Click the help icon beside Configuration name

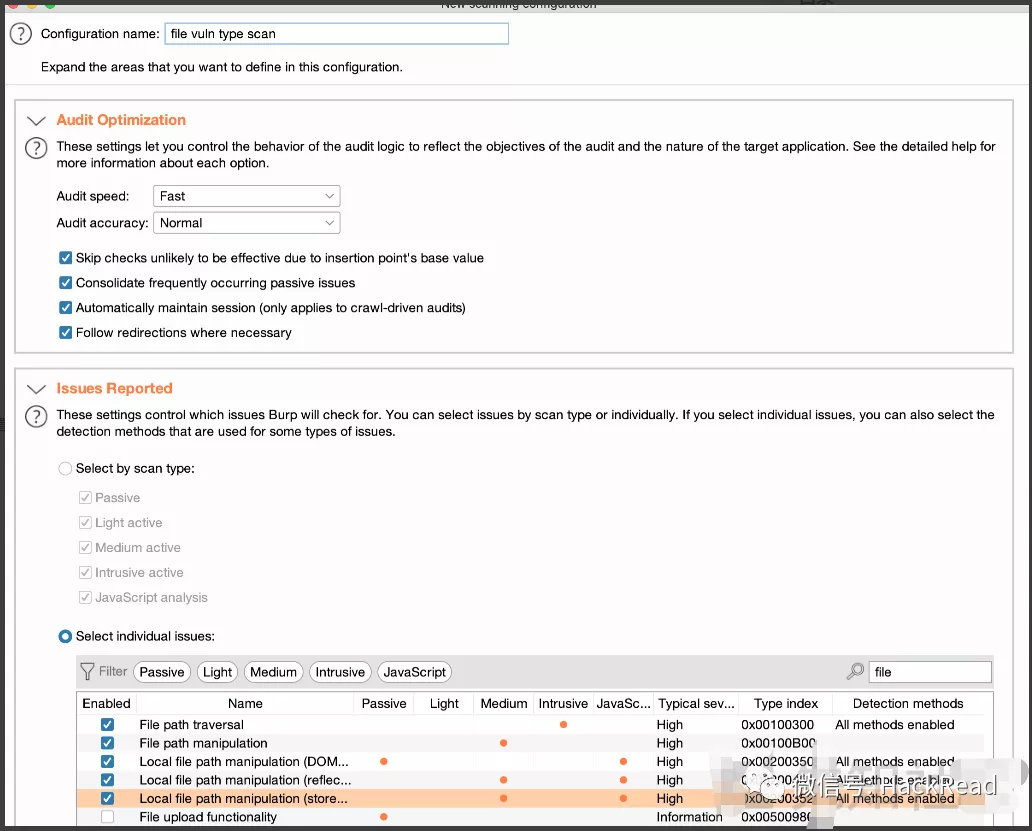coord(20,34)
